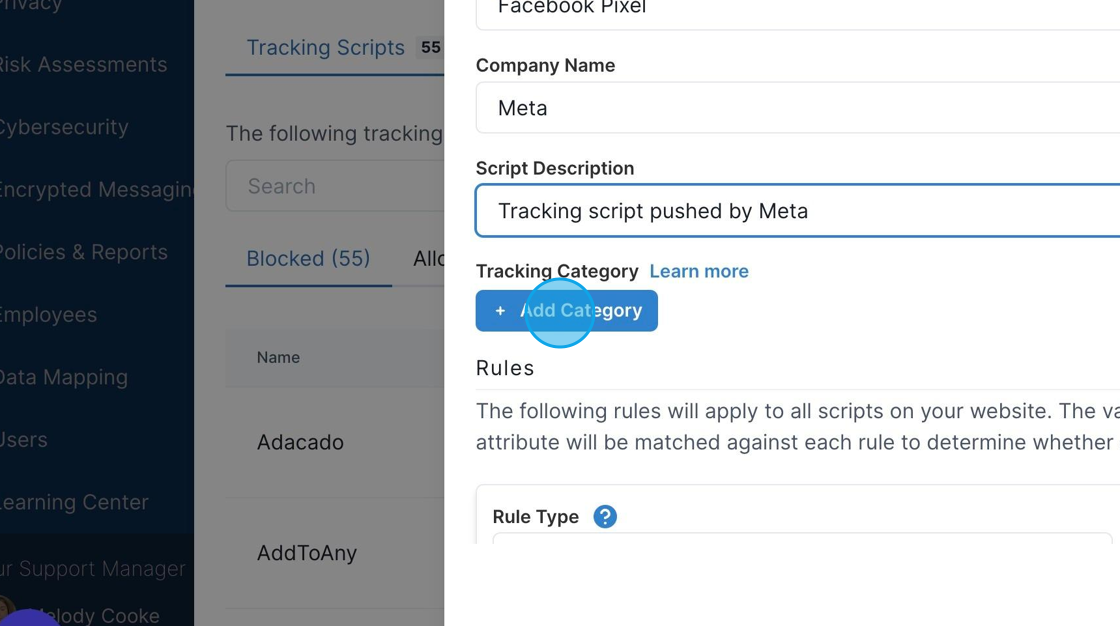Click the Search box for tracking scripts
This screenshot has height=626, width=1120.
[335, 186]
